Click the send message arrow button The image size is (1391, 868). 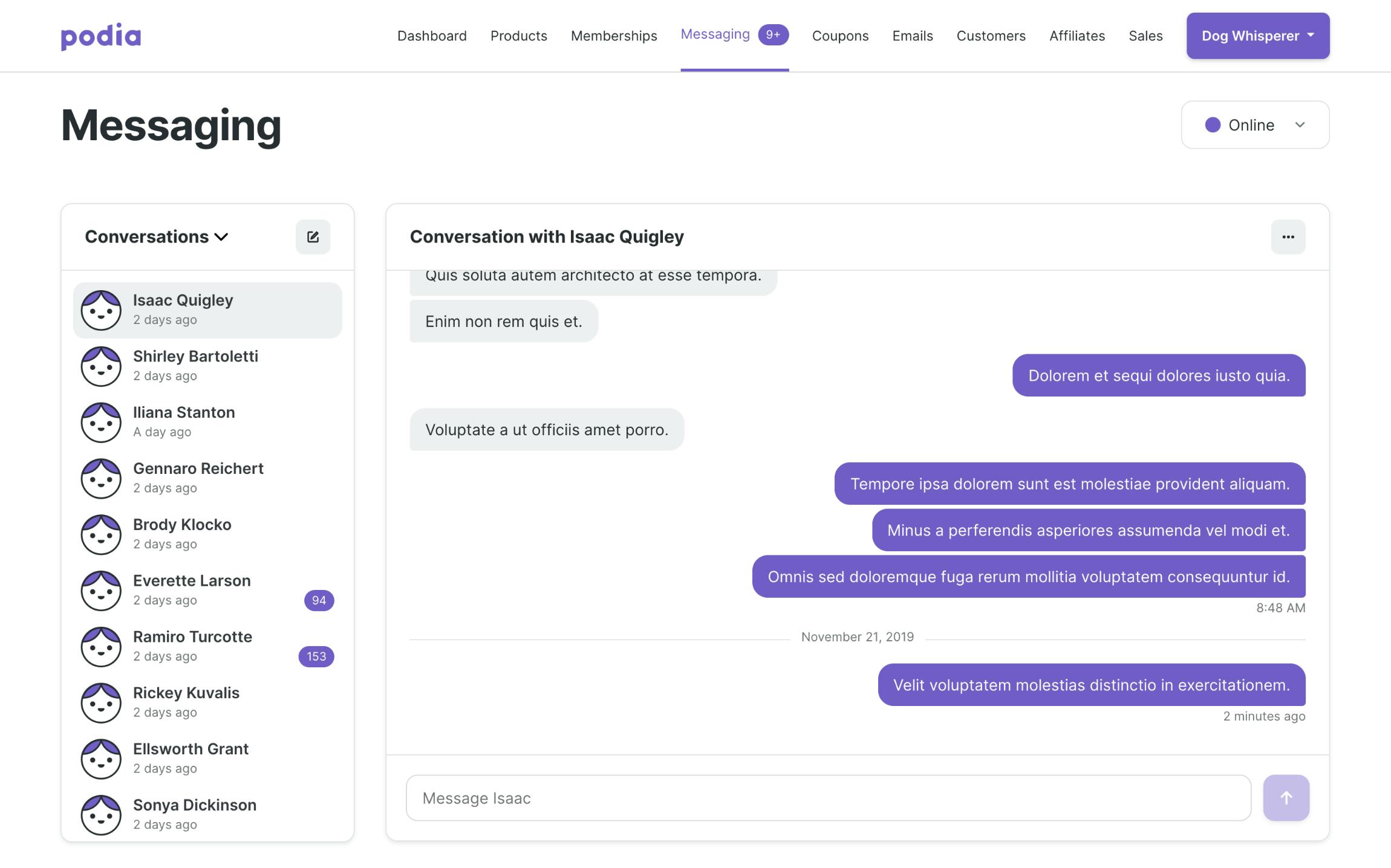pos(1286,798)
